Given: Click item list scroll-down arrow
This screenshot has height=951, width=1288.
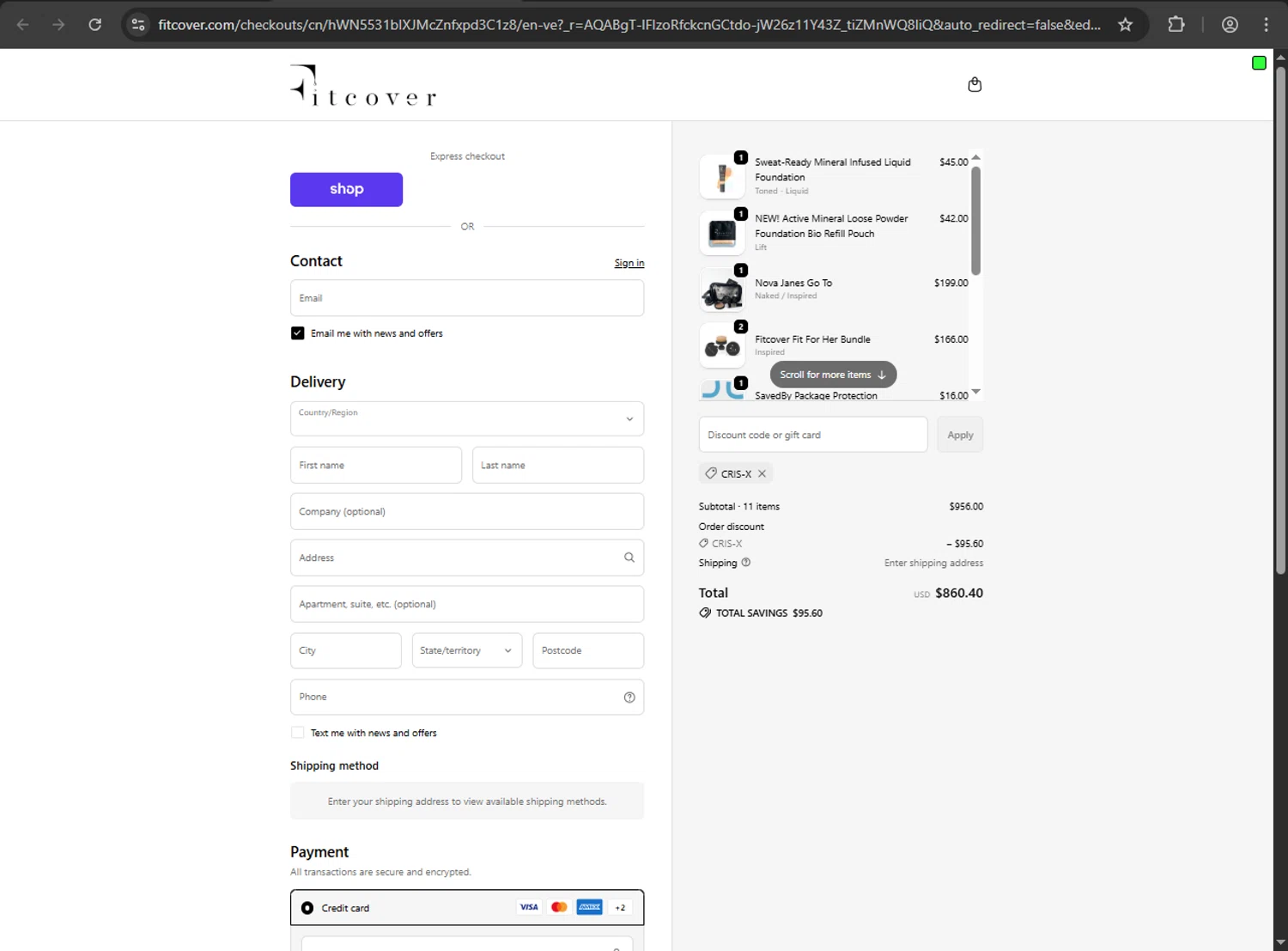Looking at the screenshot, I should pos(975,392).
